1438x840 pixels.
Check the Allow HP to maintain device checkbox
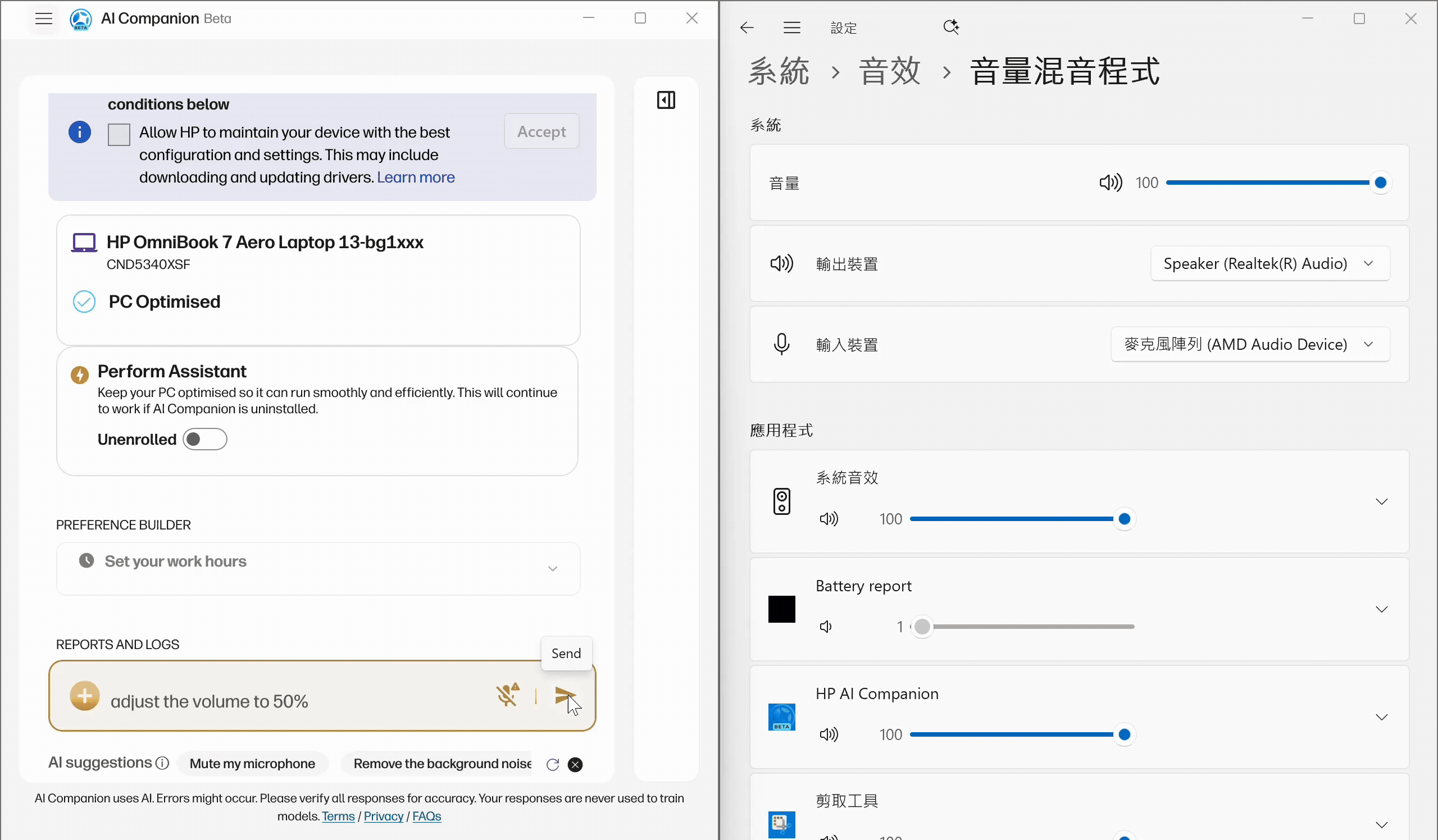tap(119, 135)
